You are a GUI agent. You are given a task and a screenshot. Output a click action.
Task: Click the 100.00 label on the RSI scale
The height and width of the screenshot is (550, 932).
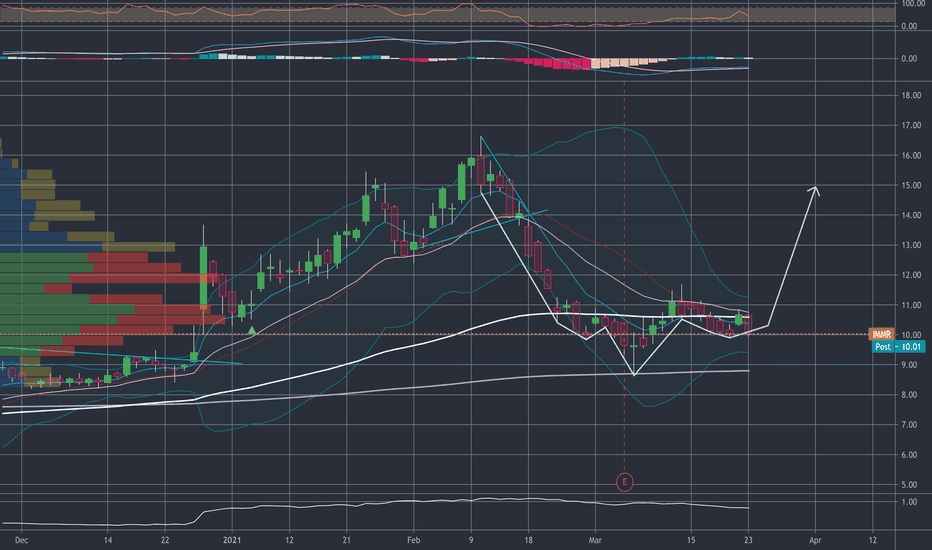(x=912, y=4)
